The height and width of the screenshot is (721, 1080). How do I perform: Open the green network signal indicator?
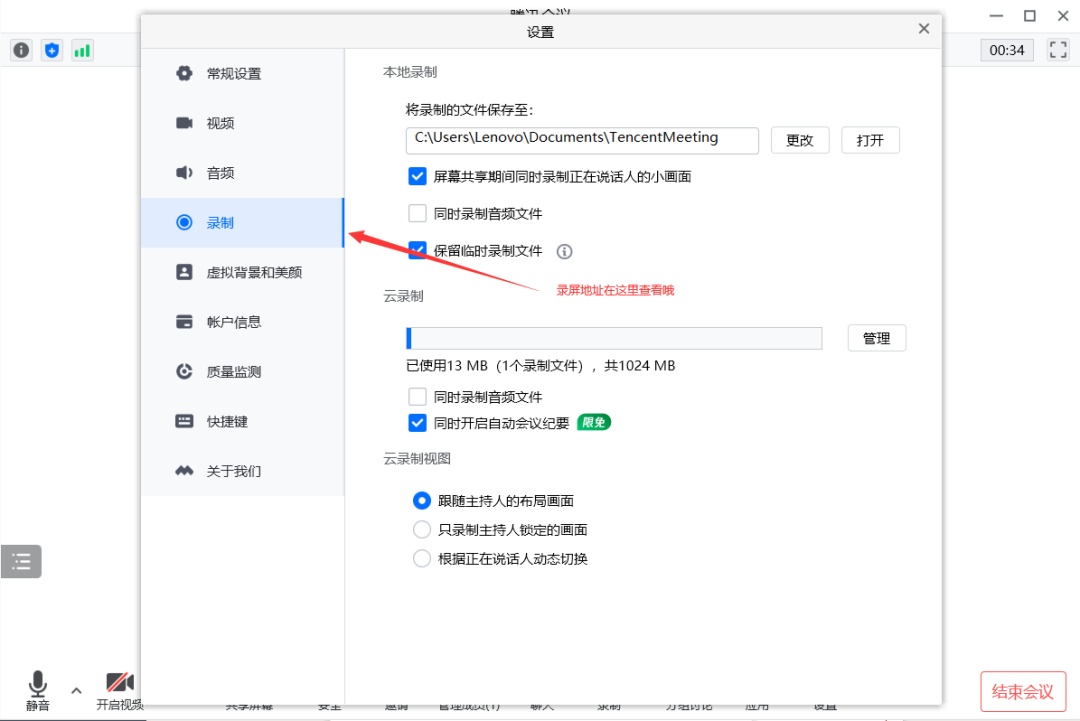pos(82,50)
